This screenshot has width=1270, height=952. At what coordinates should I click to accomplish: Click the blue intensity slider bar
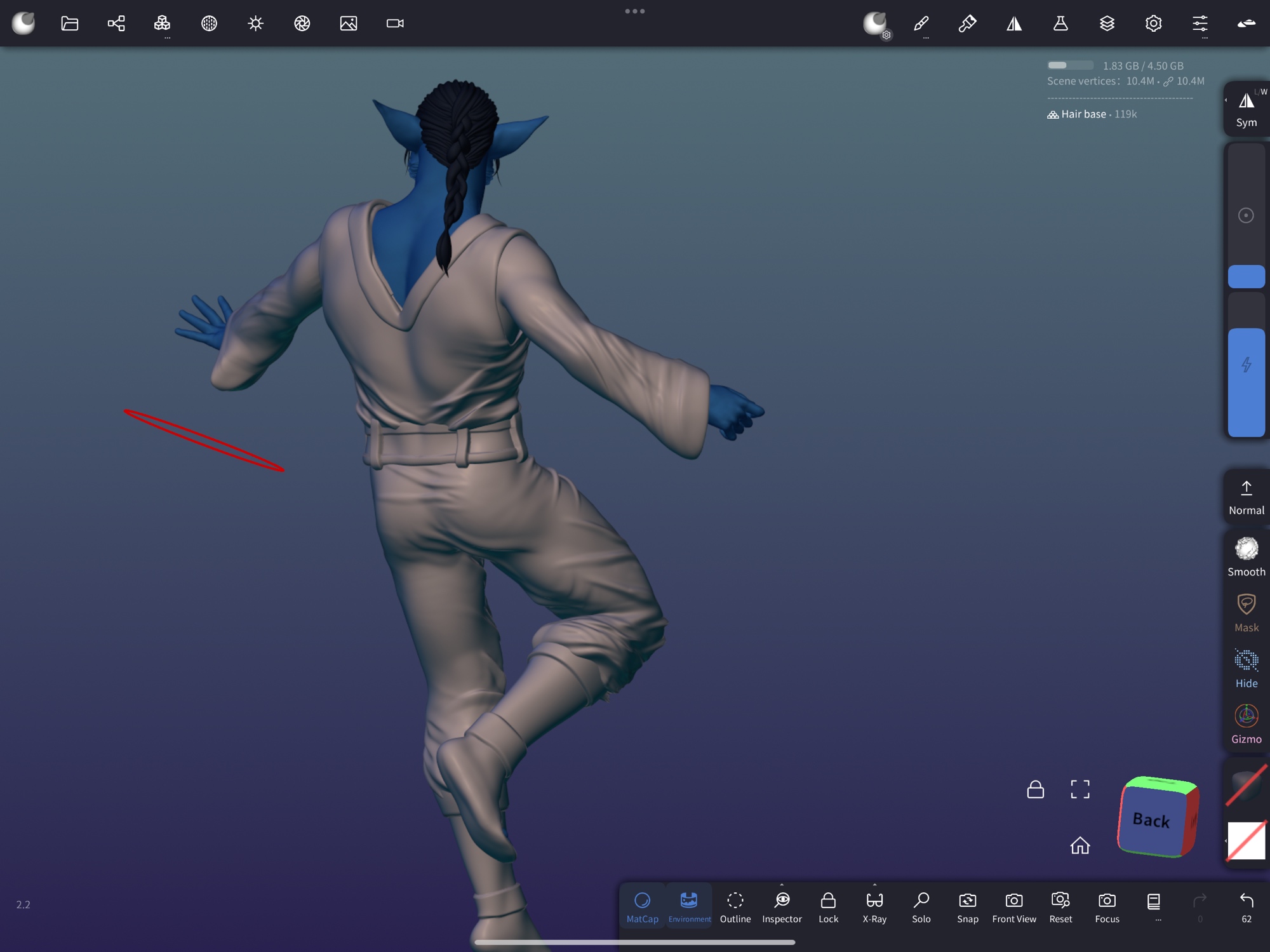[x=1246, y=381]
